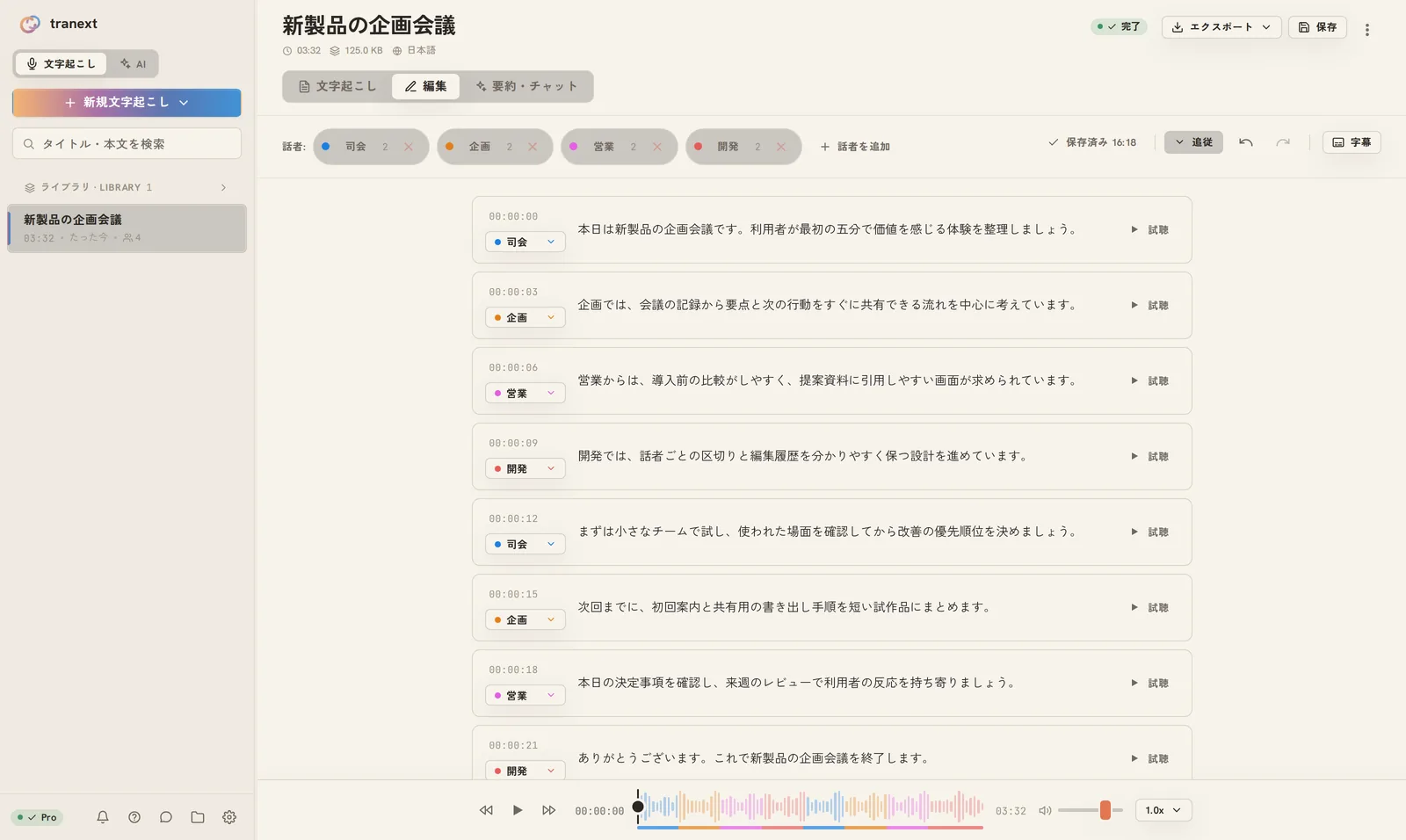Adjust the volume slider handle
The width and height of the screenshot is (1406, 840).
1105,810
